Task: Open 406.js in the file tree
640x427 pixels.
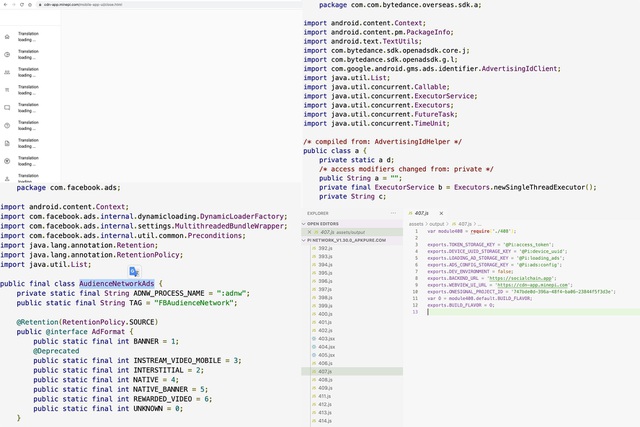Action: (x=325, y=363)
